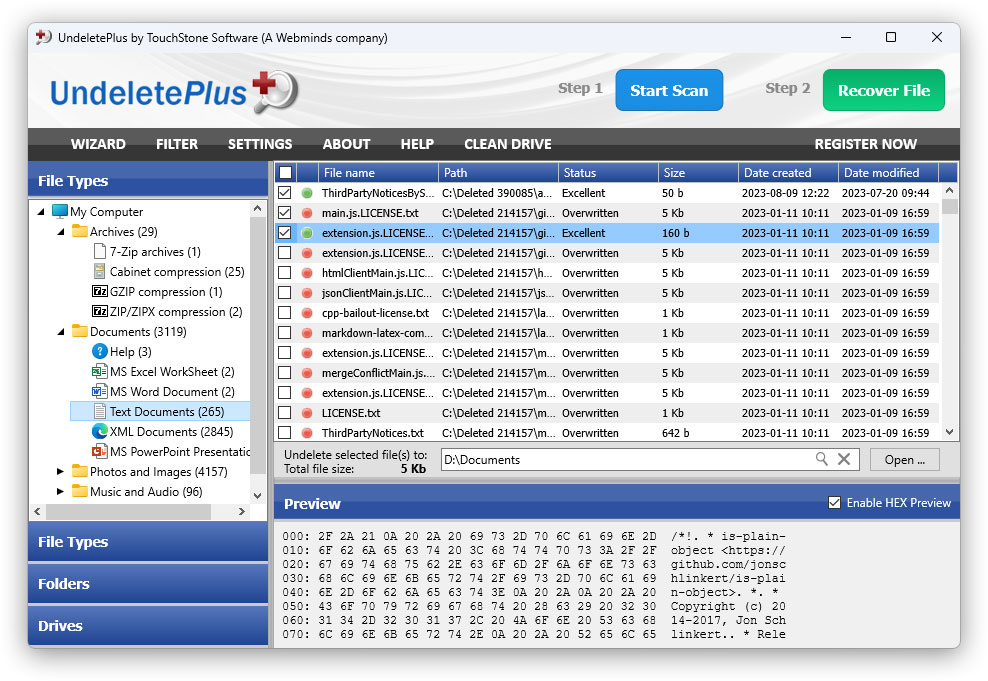Image resolution: width=988 pixels, height=681 pixels.
Task: Click red status dot of cpp-bailout-license.txt row
Action: coord(307,313)
